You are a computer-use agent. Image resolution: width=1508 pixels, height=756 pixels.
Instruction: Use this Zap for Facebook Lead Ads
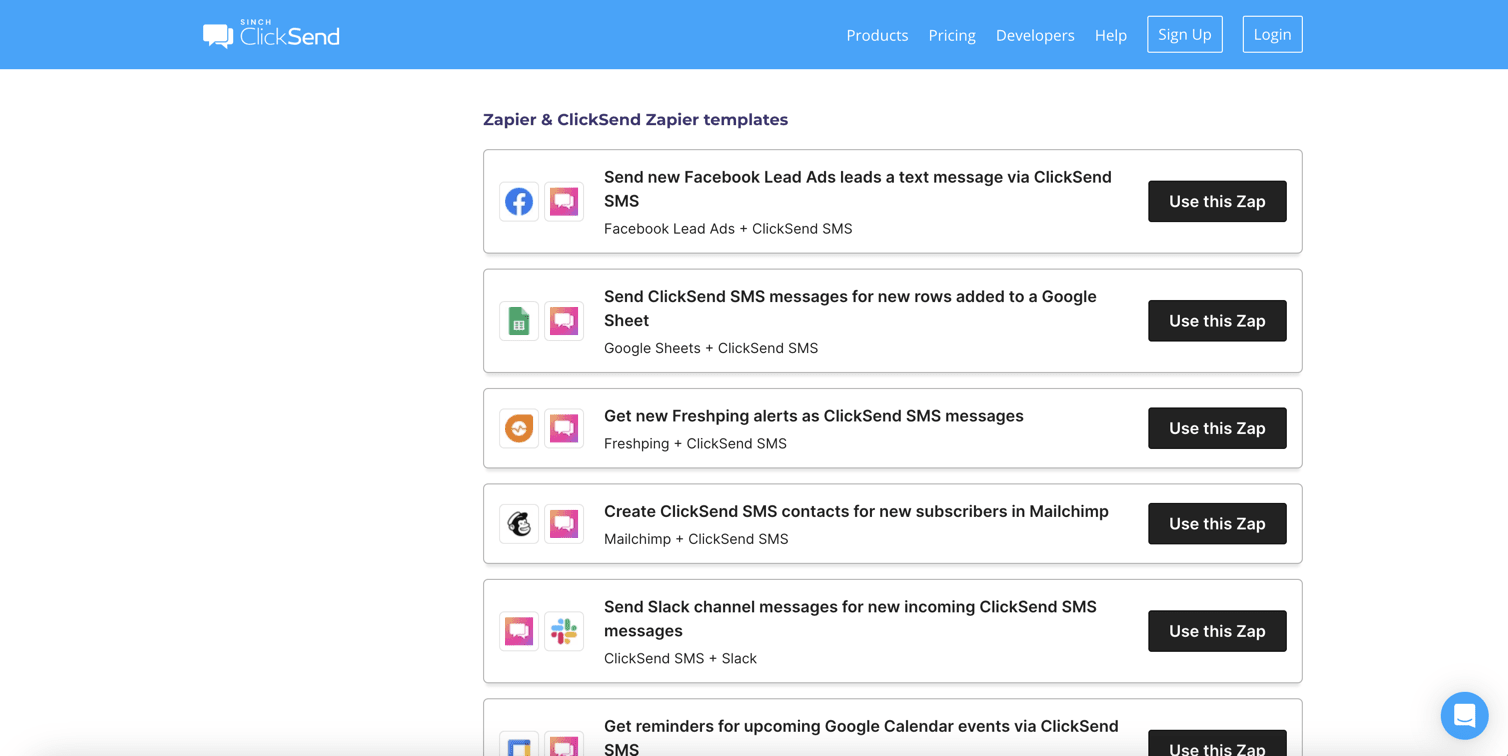[1217, 201]
